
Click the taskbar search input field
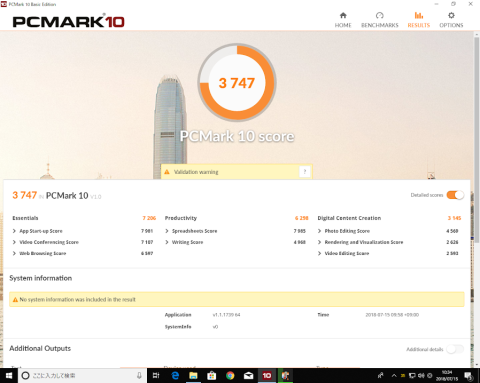(82, 376)
